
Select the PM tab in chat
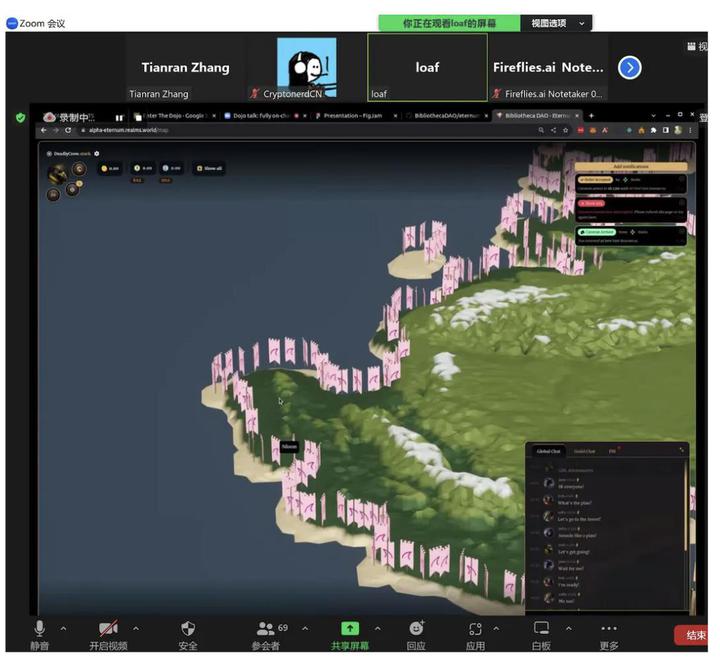click(x=612, y=451)
